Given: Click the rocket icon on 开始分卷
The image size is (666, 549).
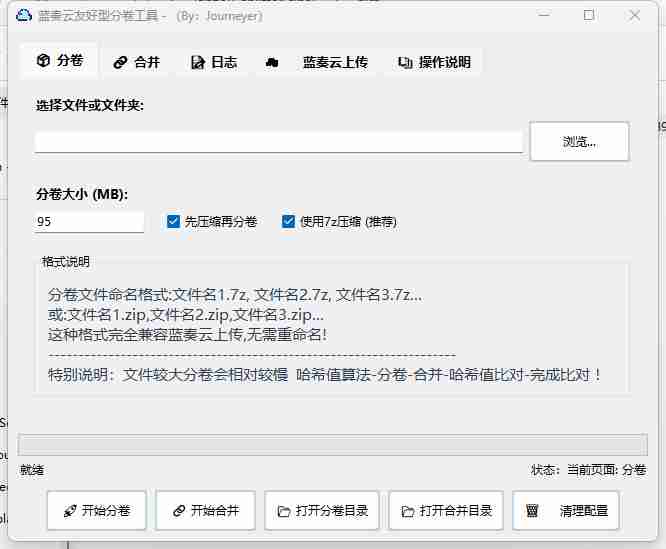Looking at the screenshot, I should [70, 511].
